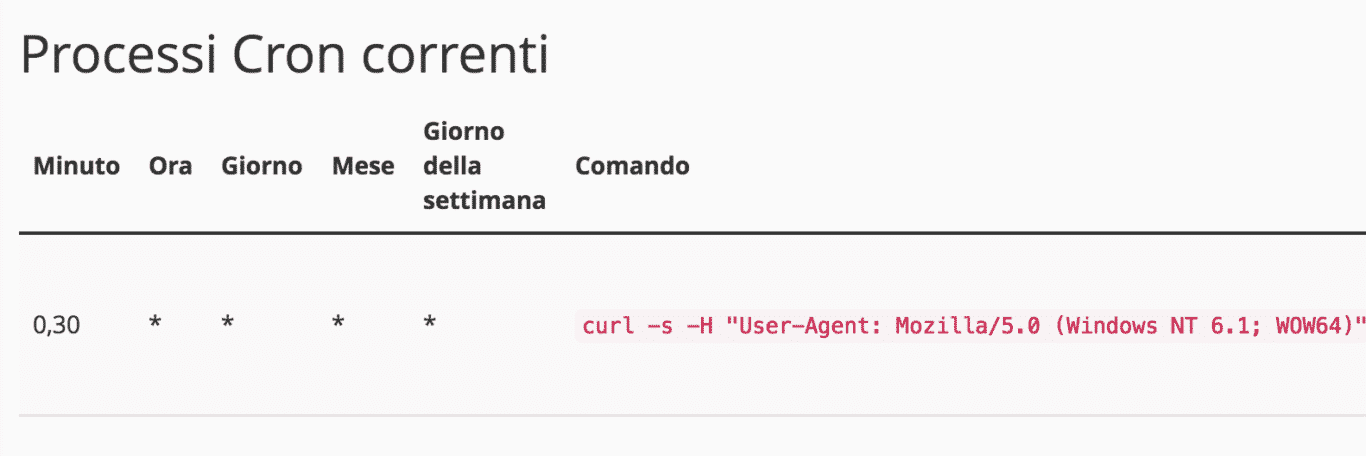Select the '-H' flag in the command
Image resolution: width=1366 pixels, height=456 pixels.
(699, 327)
